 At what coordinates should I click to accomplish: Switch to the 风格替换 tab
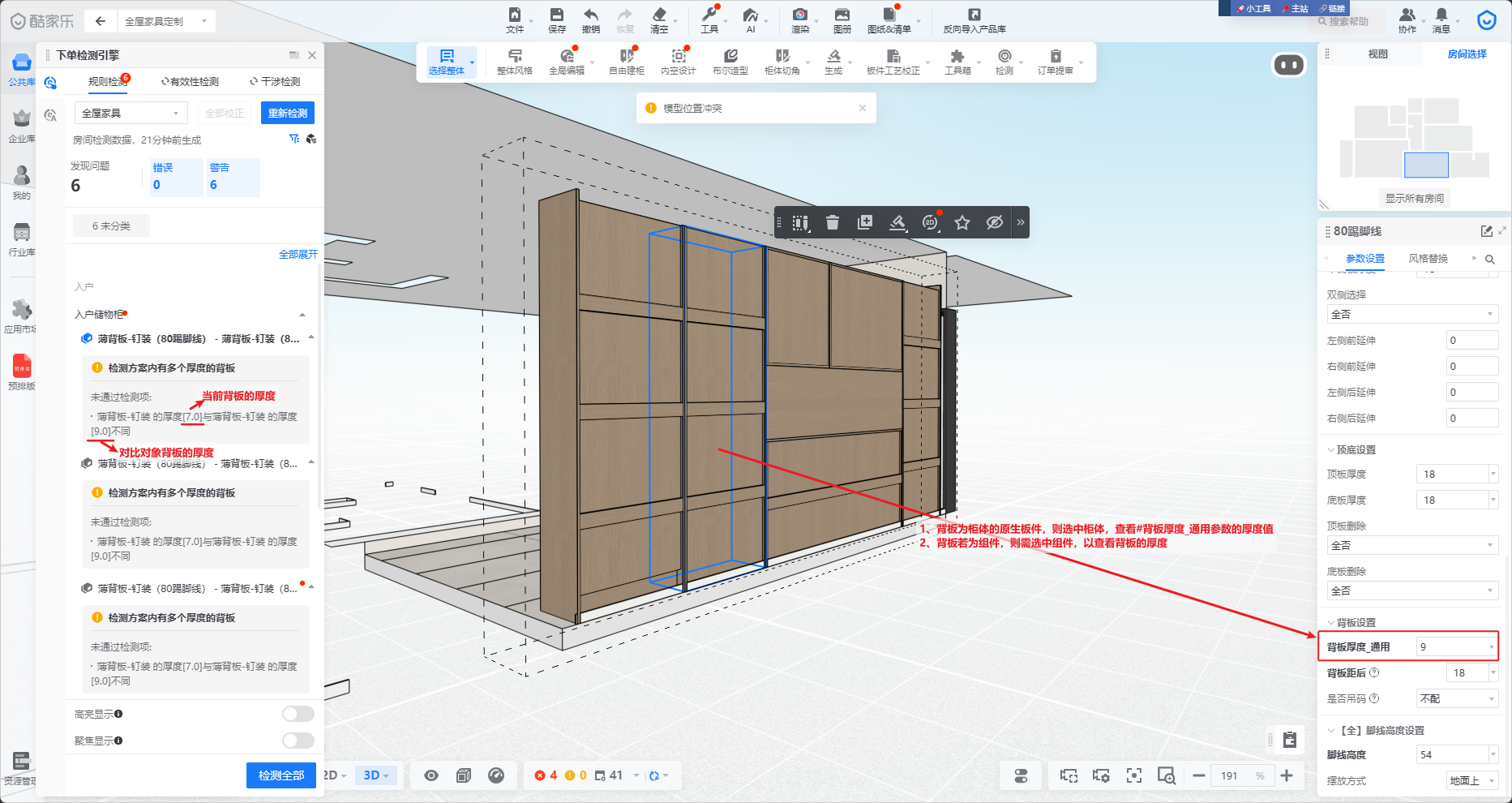[x=1428, y=259]
